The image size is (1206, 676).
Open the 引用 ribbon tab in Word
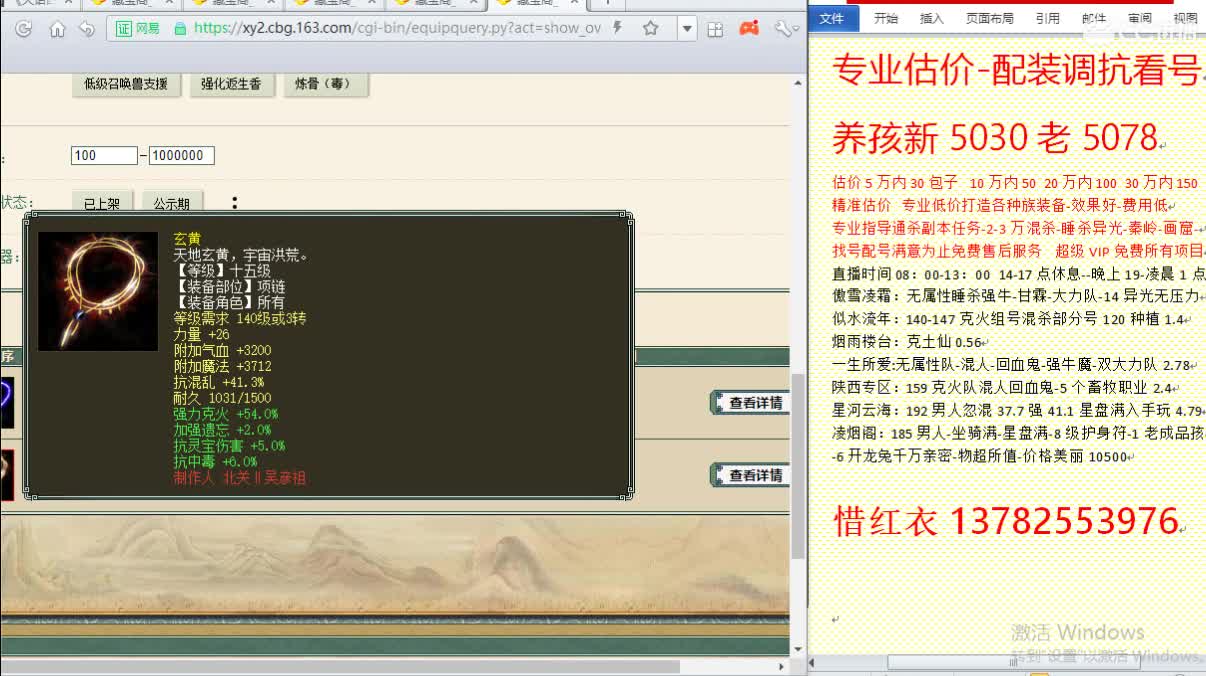pos(1048,18)
